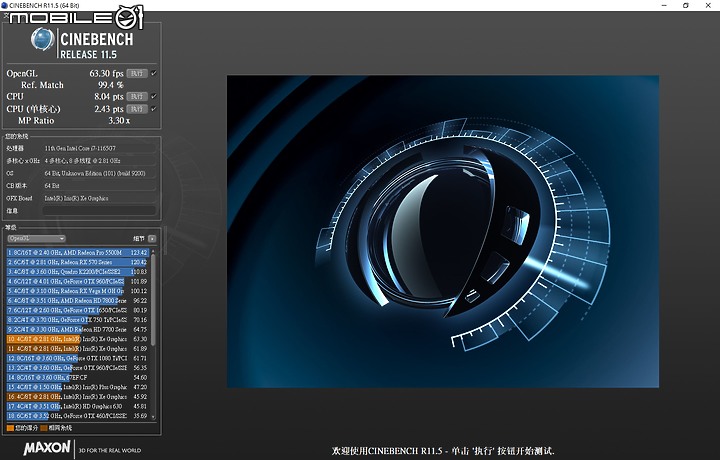Image resolution: width=720 pixels, height=460 pixels.
Task: Click the ranking list scroll up arrow
Action: 153,251
